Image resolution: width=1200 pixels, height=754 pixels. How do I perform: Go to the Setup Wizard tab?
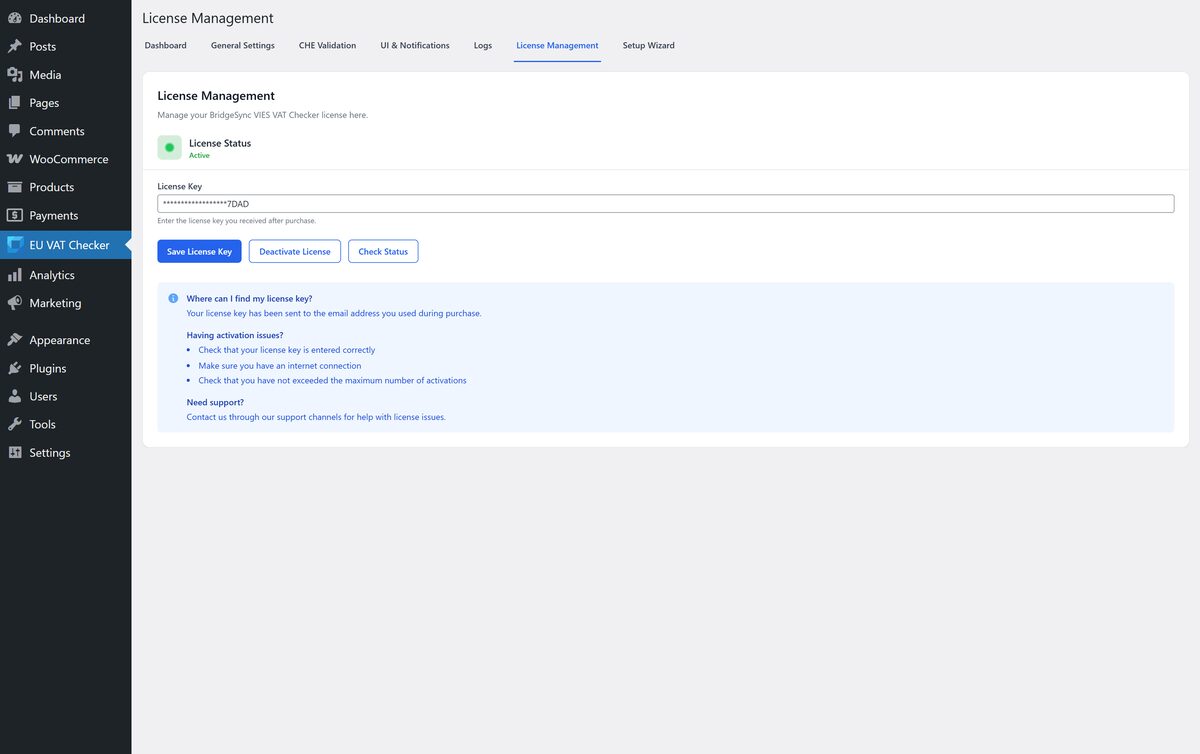pyautogui.click(x=648, y=46)
